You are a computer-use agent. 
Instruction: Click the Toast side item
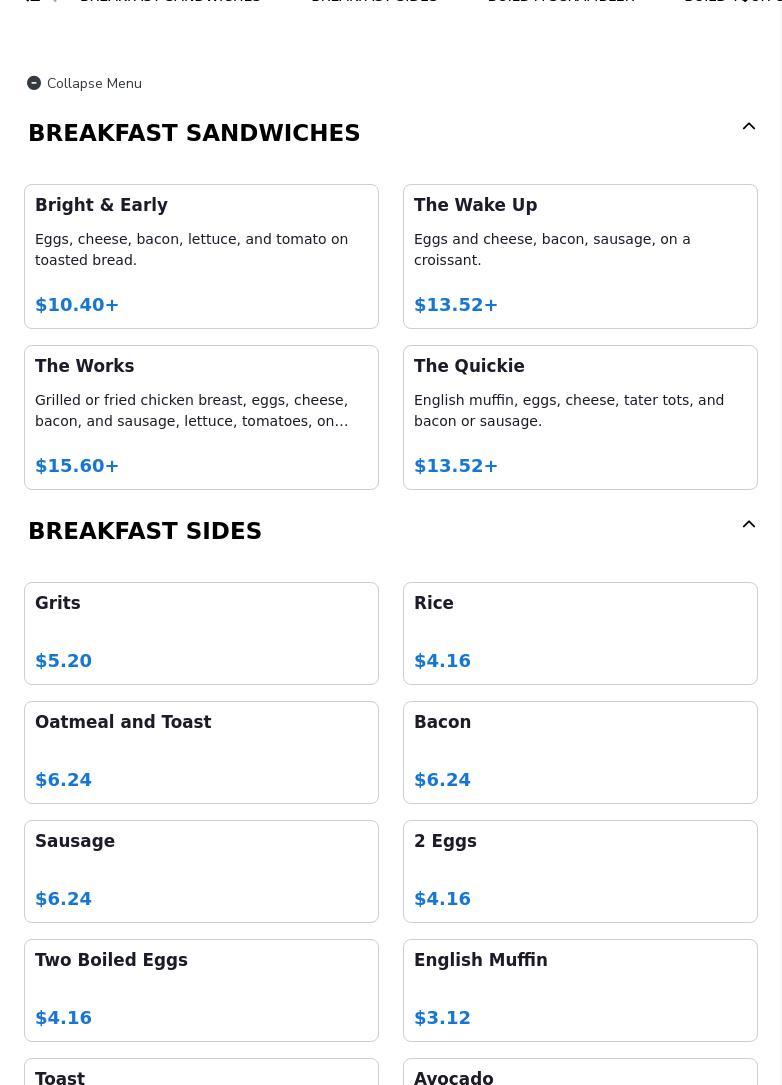click(201, 1074)
